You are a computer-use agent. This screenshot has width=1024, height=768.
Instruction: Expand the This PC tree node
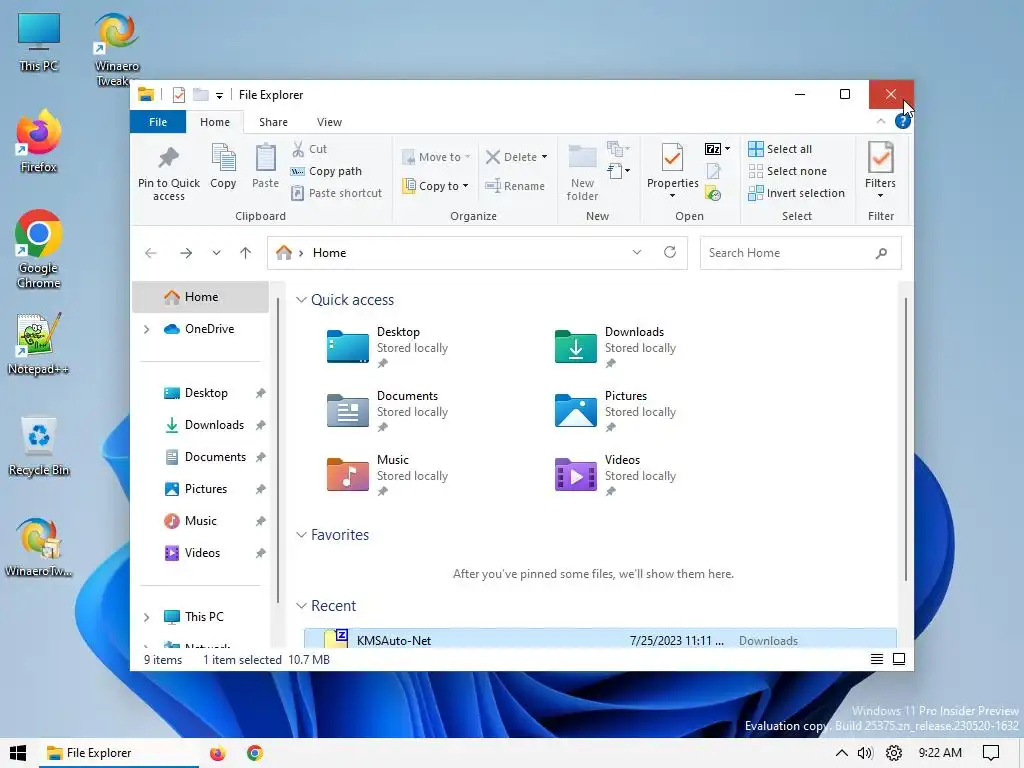pyautogui.click(x=147, y=617)
